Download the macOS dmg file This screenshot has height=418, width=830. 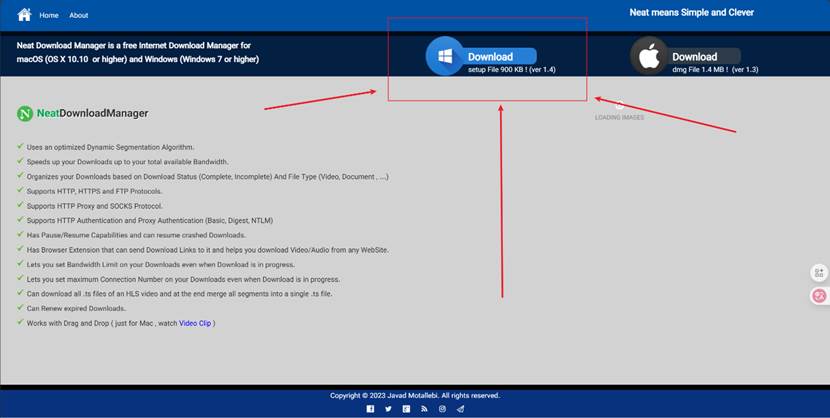click(x=705, y=56)
